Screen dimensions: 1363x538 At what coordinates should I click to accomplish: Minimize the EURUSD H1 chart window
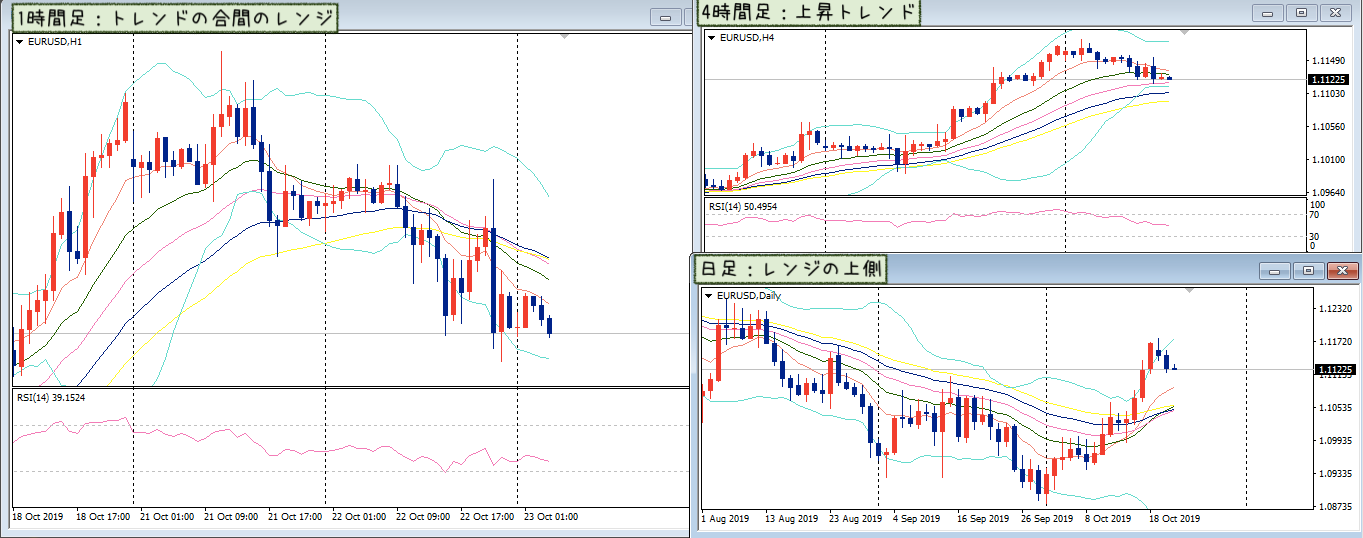(665, 17)
